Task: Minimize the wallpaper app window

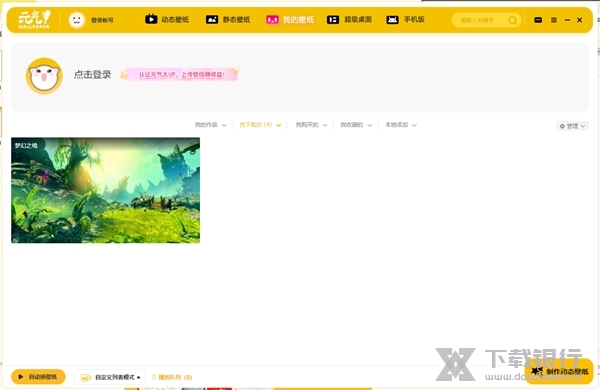Action: pyautogui.click(x=567, y=20)
